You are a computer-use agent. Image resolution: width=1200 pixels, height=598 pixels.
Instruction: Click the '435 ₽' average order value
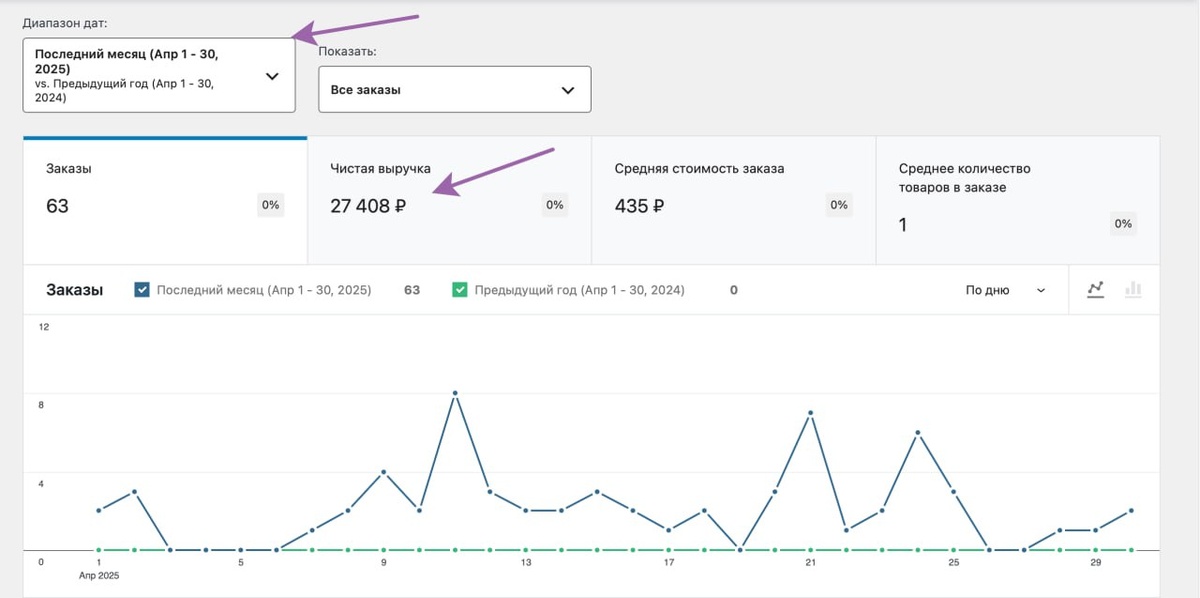[640, 207]
